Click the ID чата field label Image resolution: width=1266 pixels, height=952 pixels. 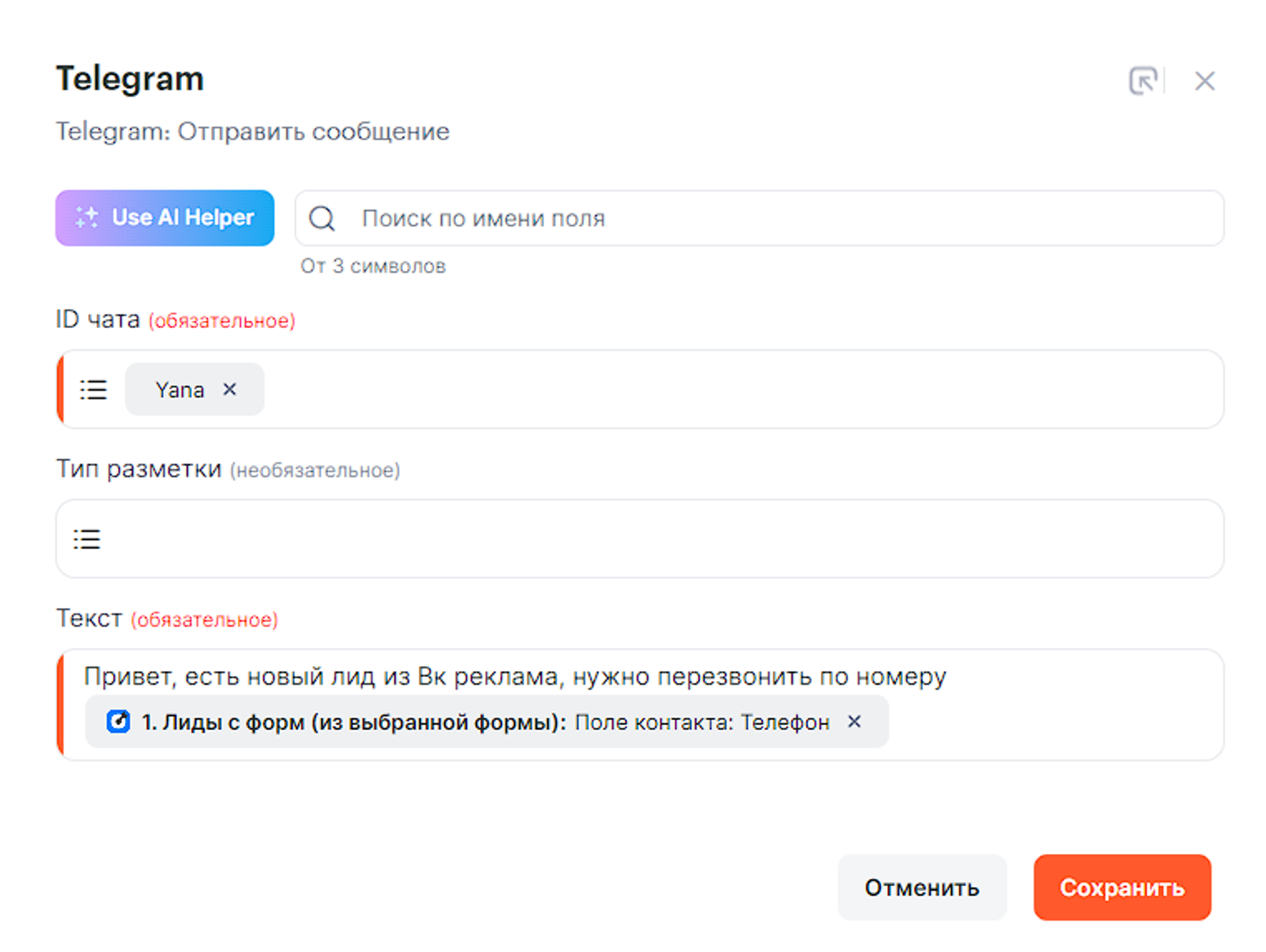(x=98, y=319)
